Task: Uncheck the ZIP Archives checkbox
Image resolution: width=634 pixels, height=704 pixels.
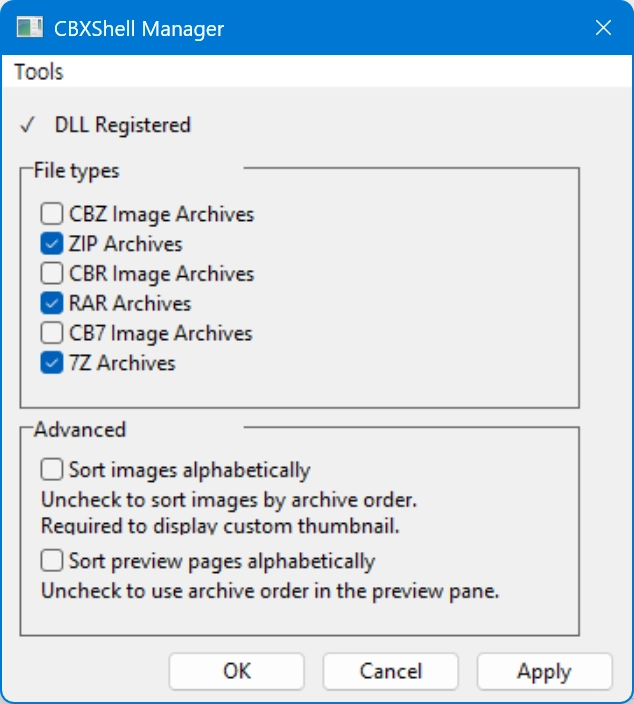Action: pos(52,244)
